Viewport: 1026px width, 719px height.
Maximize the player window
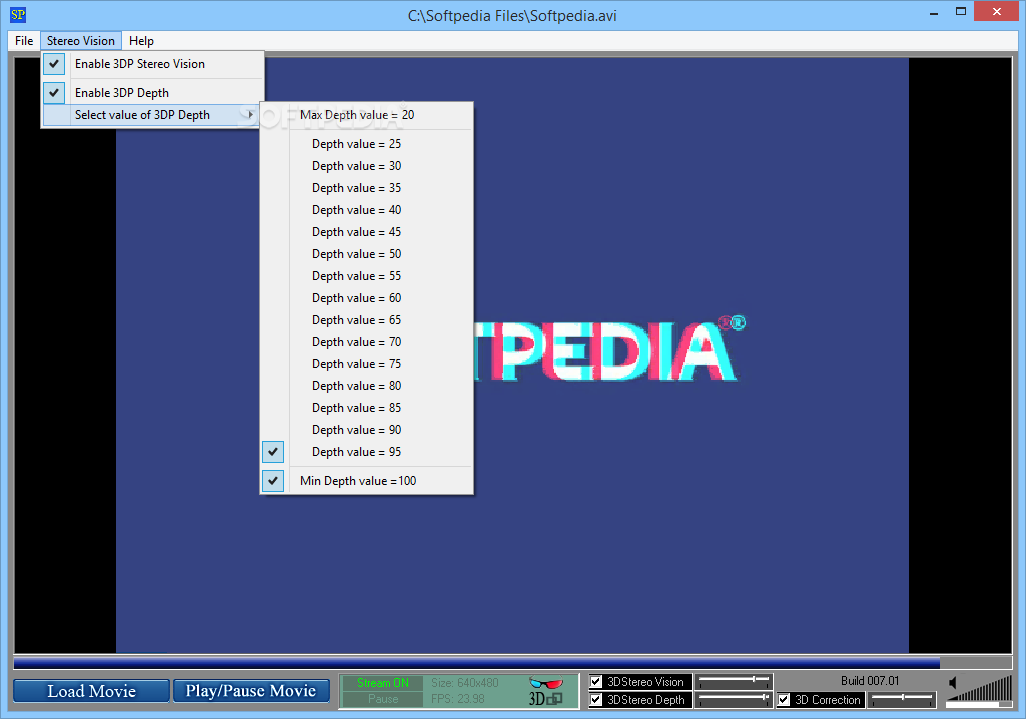click(x=961, y=12)
